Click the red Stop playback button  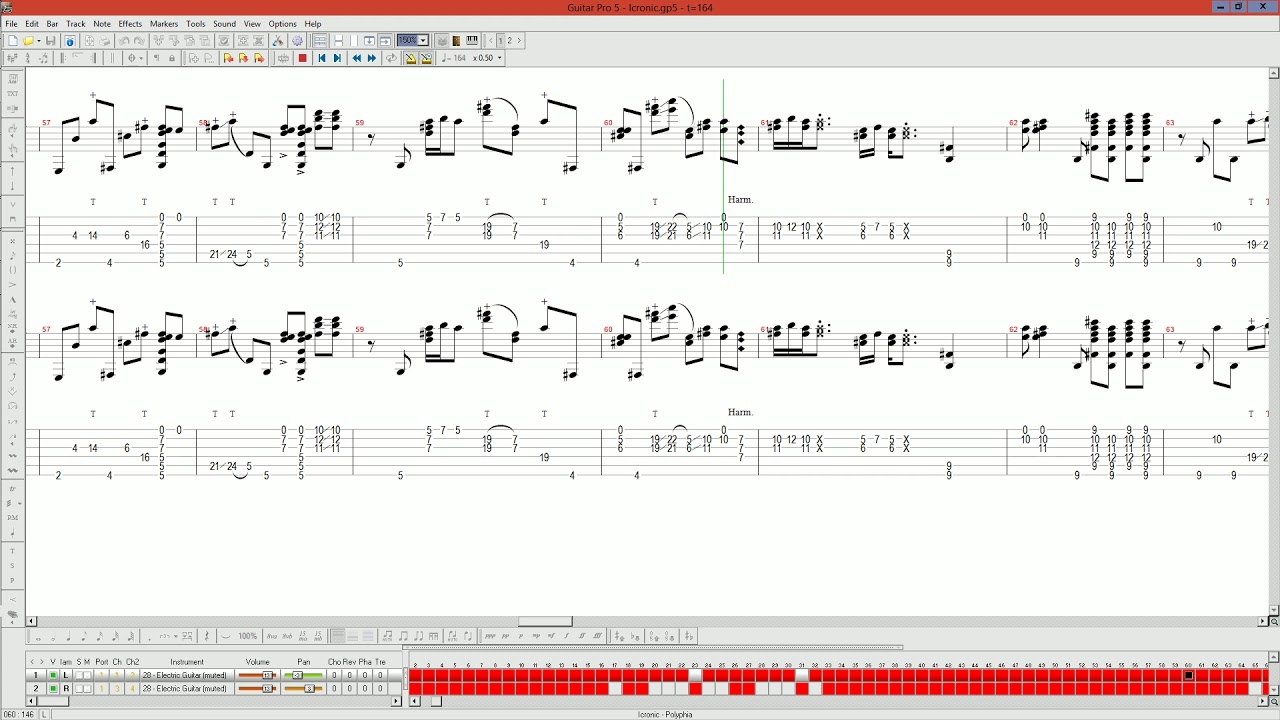pyautogui.click(x=302, y=58)
